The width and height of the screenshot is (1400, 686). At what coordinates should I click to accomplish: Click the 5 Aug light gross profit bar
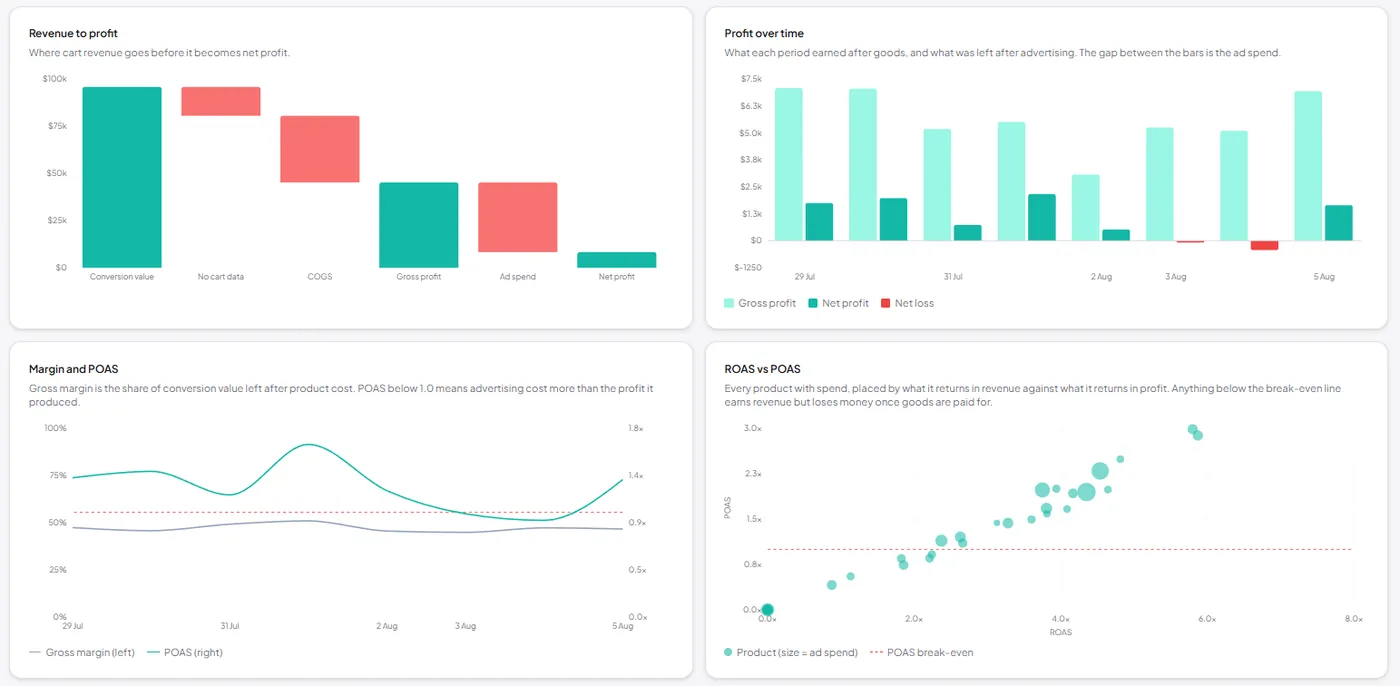(x=1308, y=166)
